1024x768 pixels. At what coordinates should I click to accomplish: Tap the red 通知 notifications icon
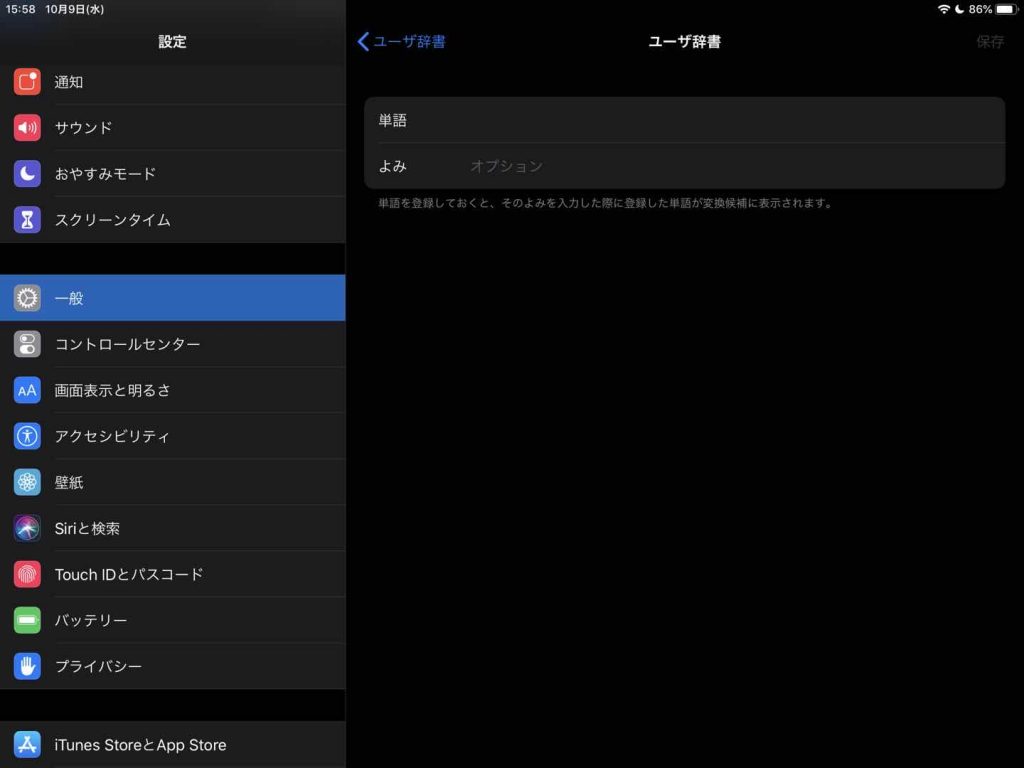pos(27,82)
